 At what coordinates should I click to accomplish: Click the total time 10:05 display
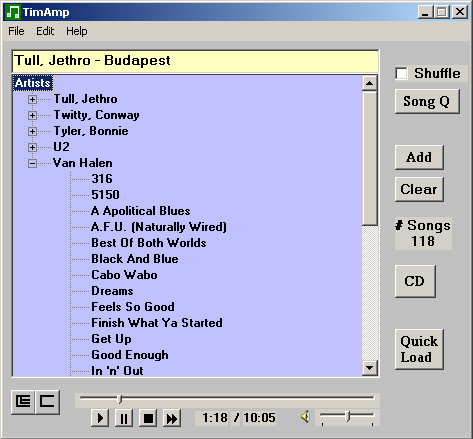coord(259,418)
